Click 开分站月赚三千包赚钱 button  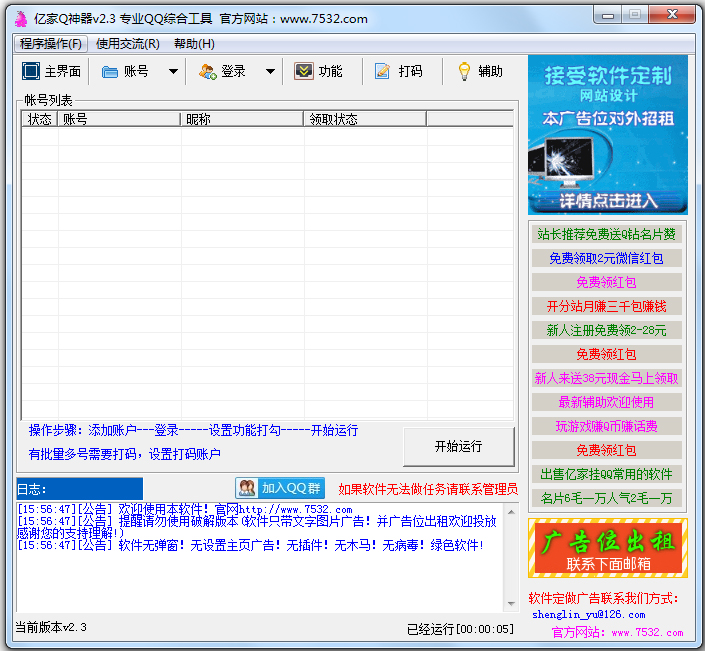coord(607,306)
